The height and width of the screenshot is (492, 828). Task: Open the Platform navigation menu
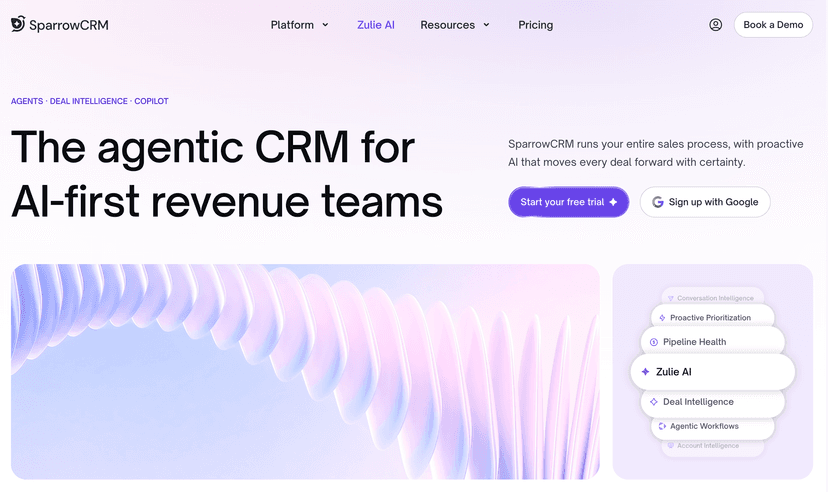[299, 25]
